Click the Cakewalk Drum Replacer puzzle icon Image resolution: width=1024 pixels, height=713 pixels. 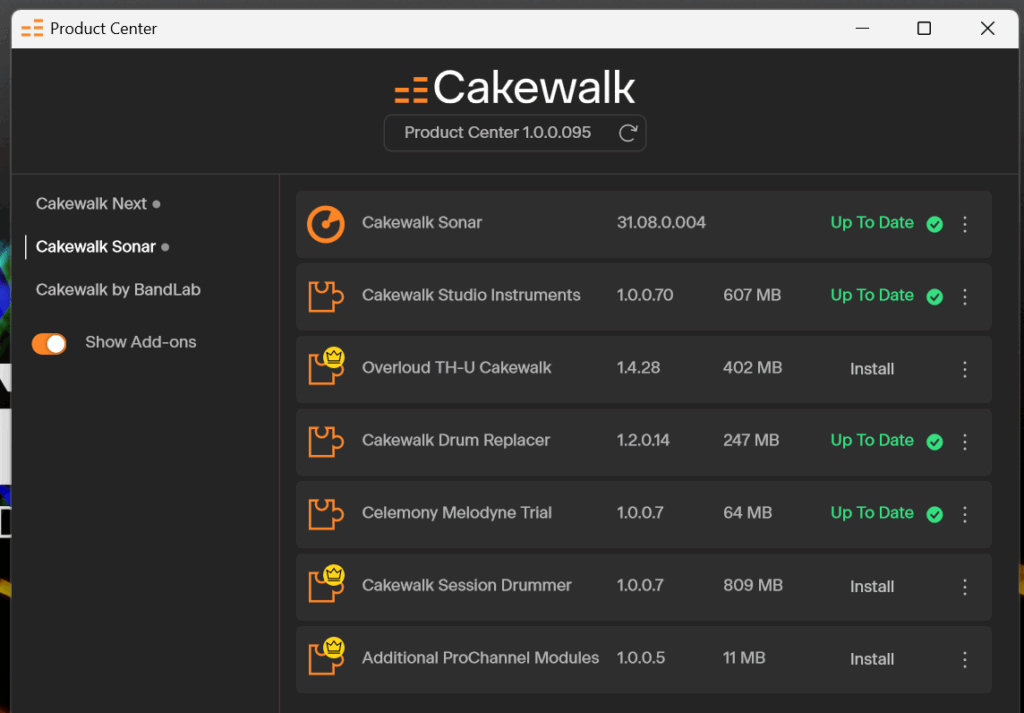click(x=325, y=441)
